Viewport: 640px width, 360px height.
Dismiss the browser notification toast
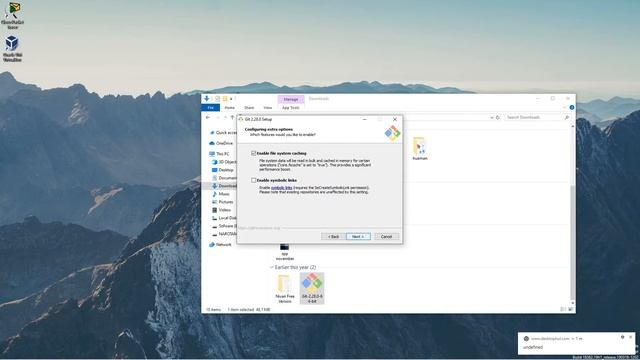631,337
